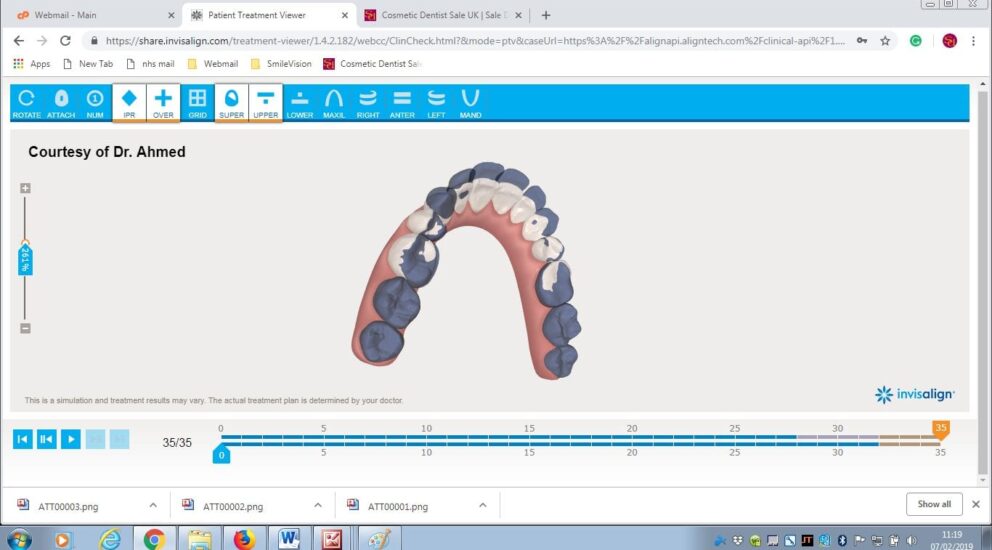Toggle the SUPER superimposition view
Screen dimensions: 992x550
pyautogui.click(x=232, y=103)
